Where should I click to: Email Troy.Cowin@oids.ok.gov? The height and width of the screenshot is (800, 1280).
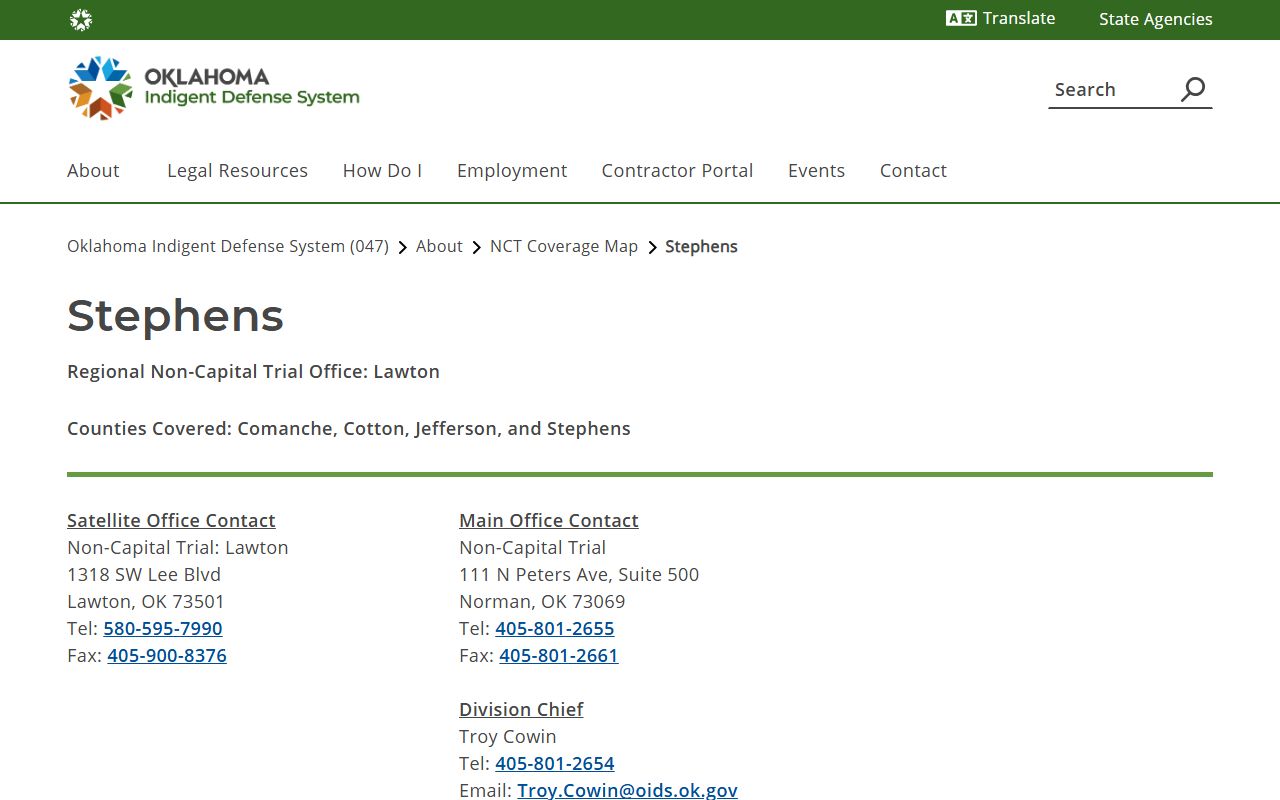(x=627, y=790)
